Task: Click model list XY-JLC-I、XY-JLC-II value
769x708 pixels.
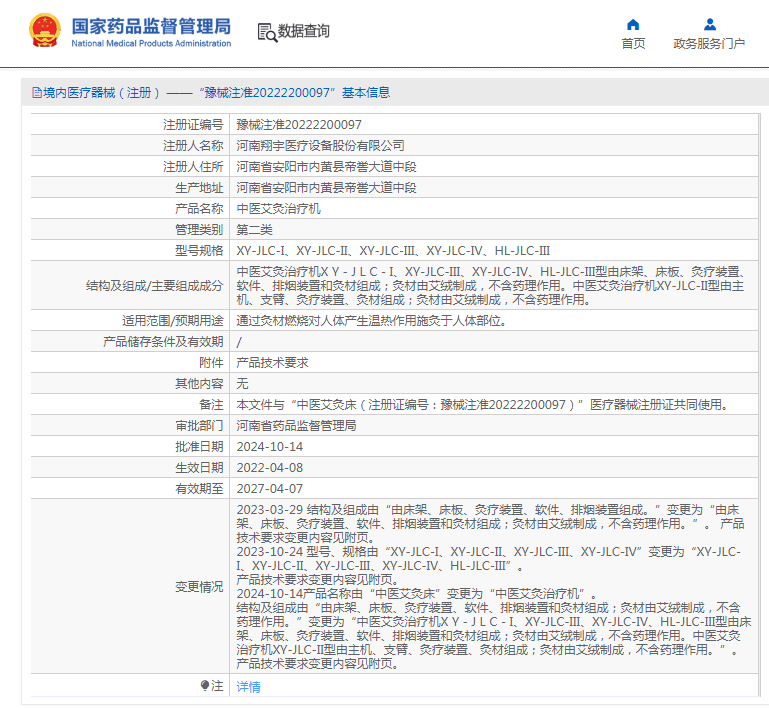Action: 393,251
